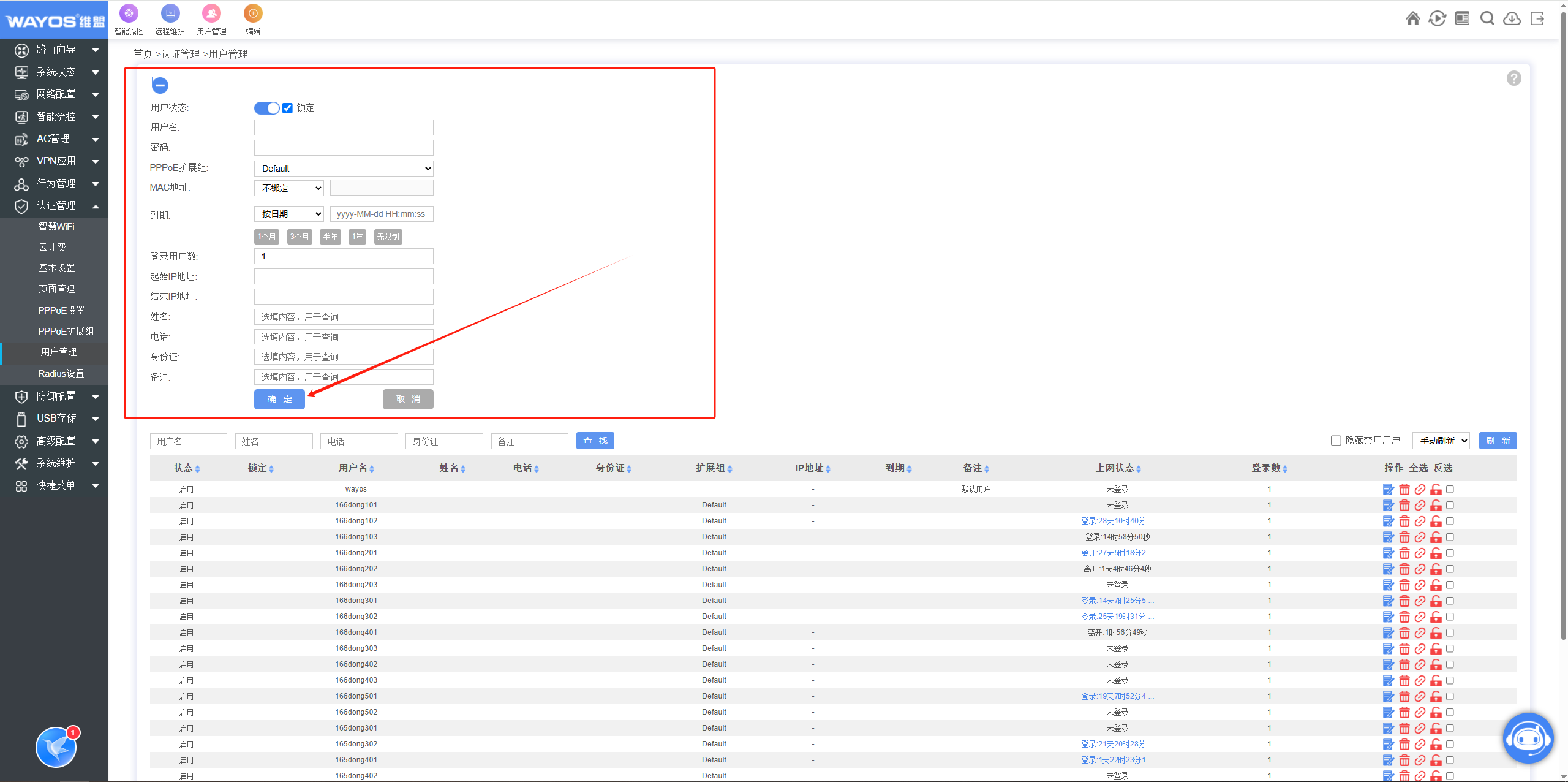Click the 确定 confirm button

click(x=279, y=399)
